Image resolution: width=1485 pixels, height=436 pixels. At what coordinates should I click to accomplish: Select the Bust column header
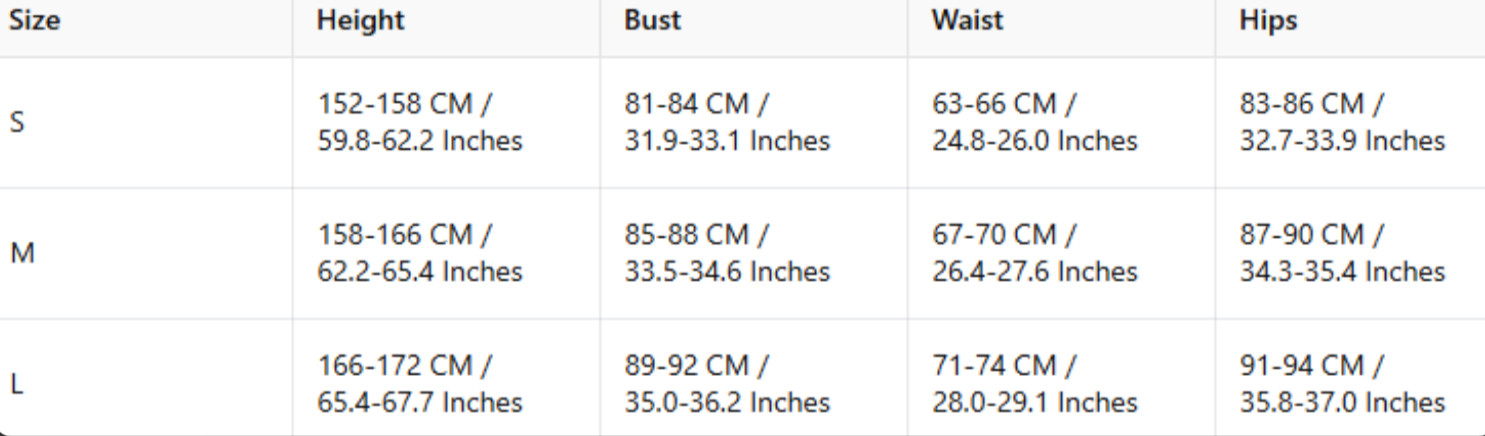click(x=652, y=21)
